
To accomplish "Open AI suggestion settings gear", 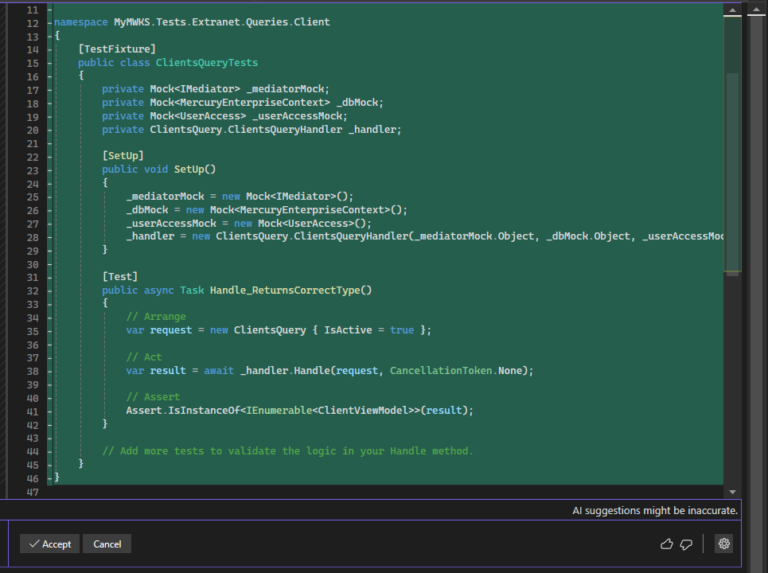I will [724, 544].
